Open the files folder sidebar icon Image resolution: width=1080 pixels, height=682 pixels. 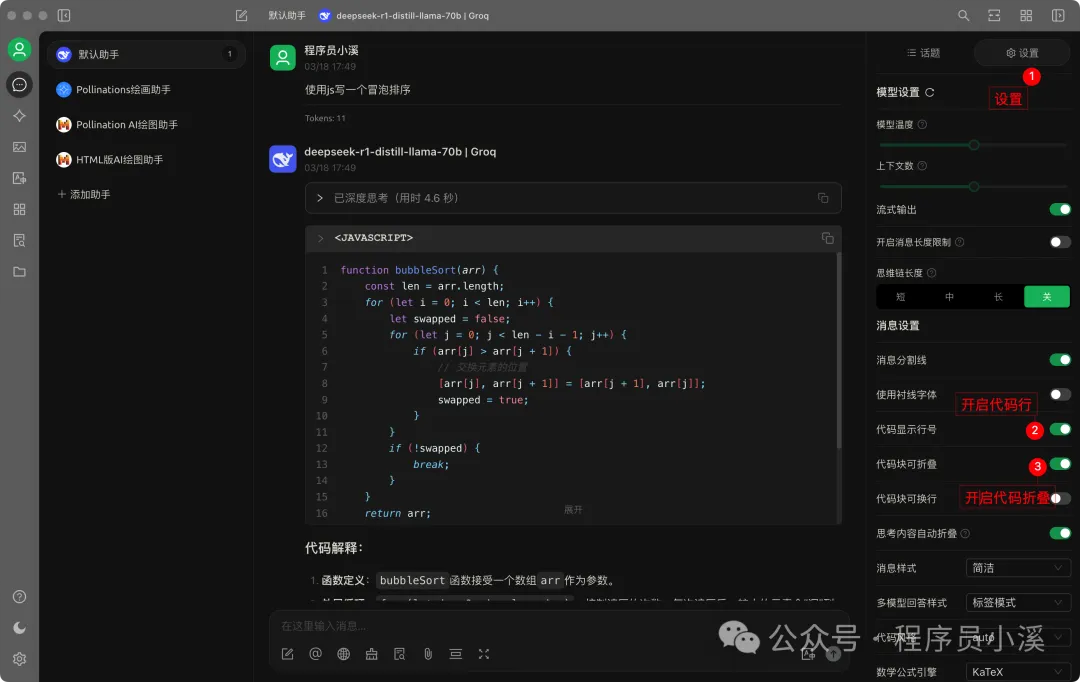pyautogui.click(x=19, y=271)
